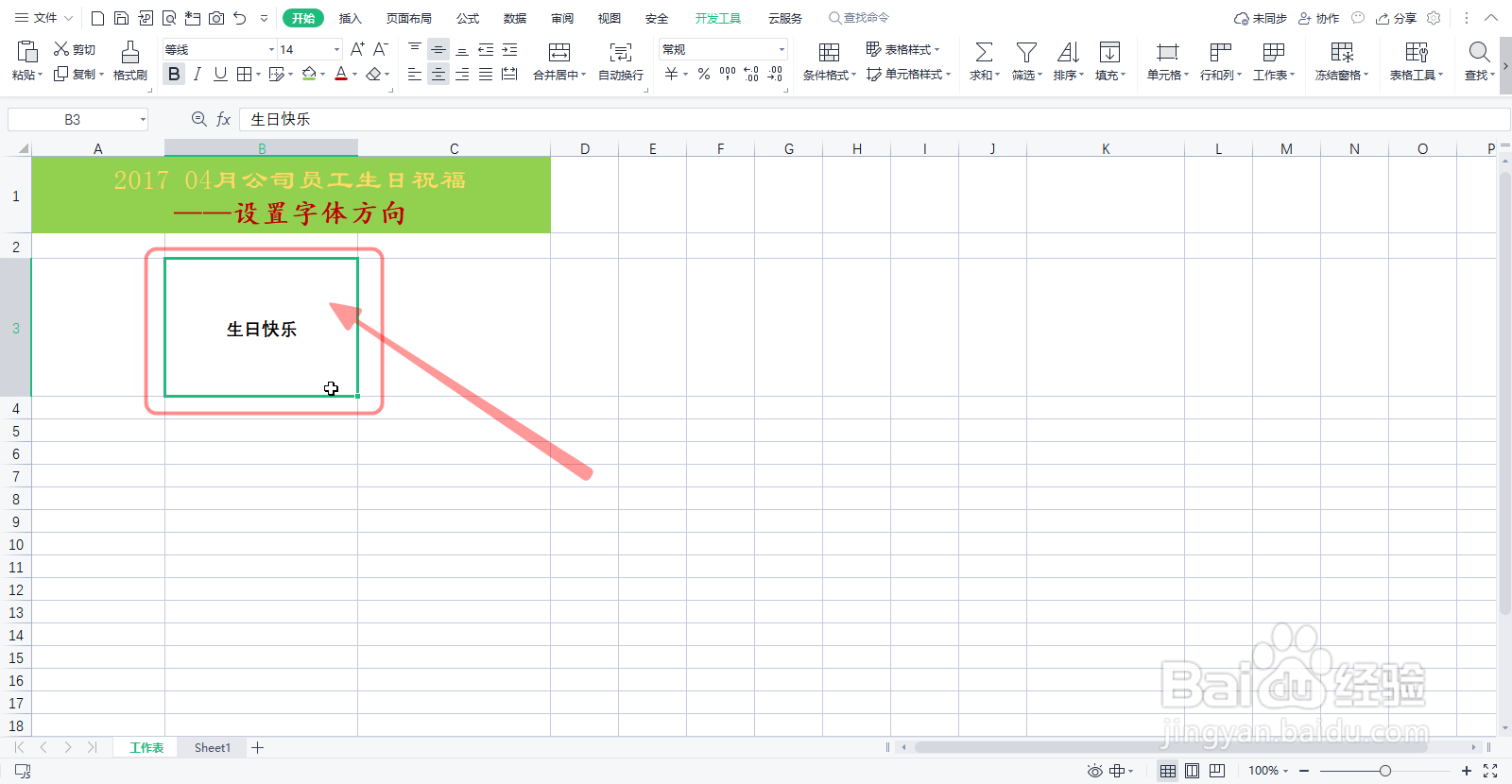Toggle top vertical alignment
The image size is (1512, 784).
coord(415,49)
